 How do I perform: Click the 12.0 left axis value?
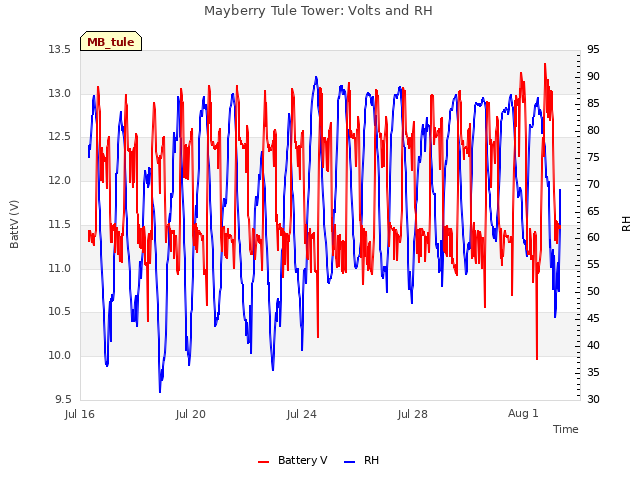click(x=60, y=180)
